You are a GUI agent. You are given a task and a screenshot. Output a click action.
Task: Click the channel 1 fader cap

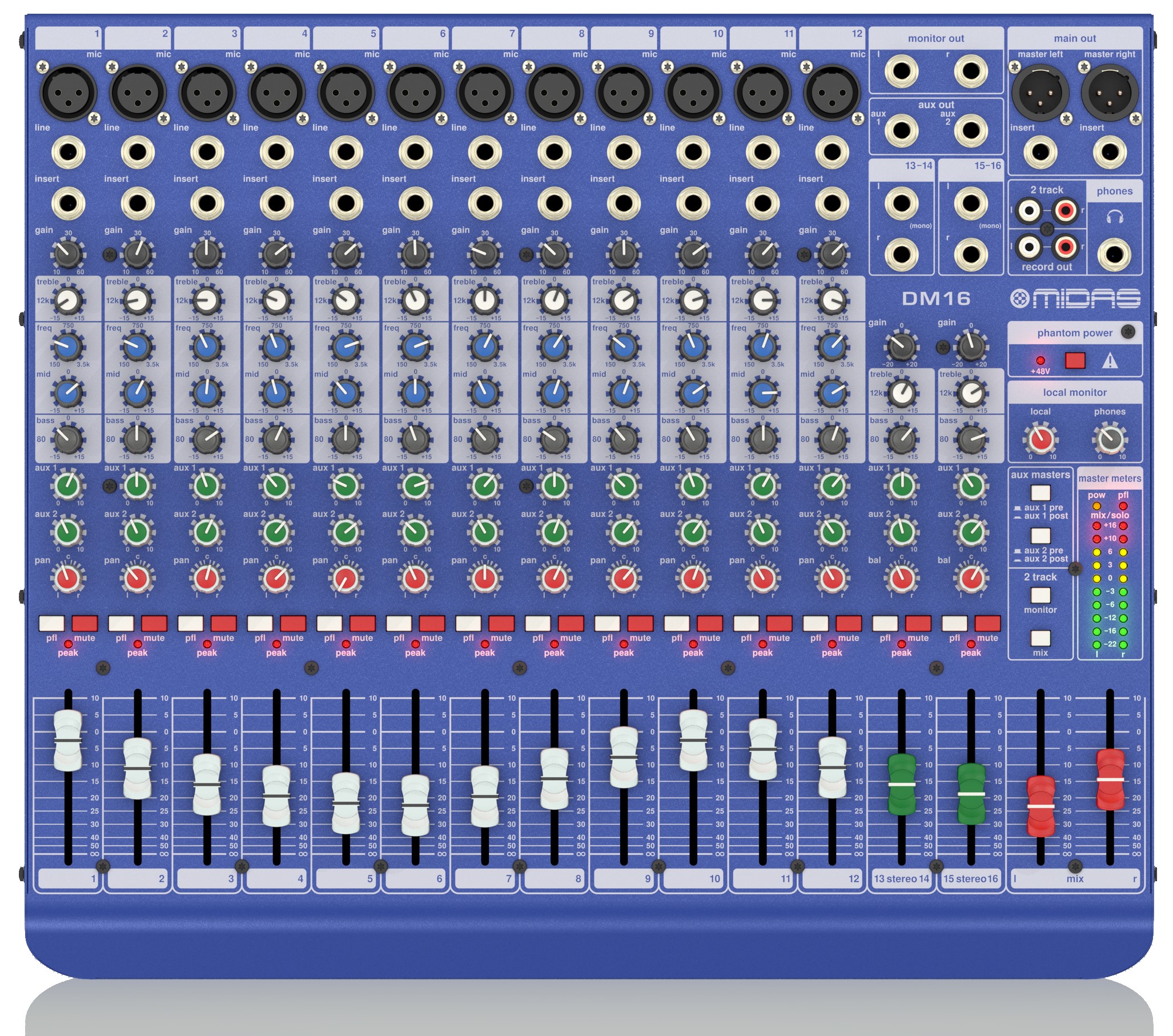pyautogui.click(x=68, y=741)
